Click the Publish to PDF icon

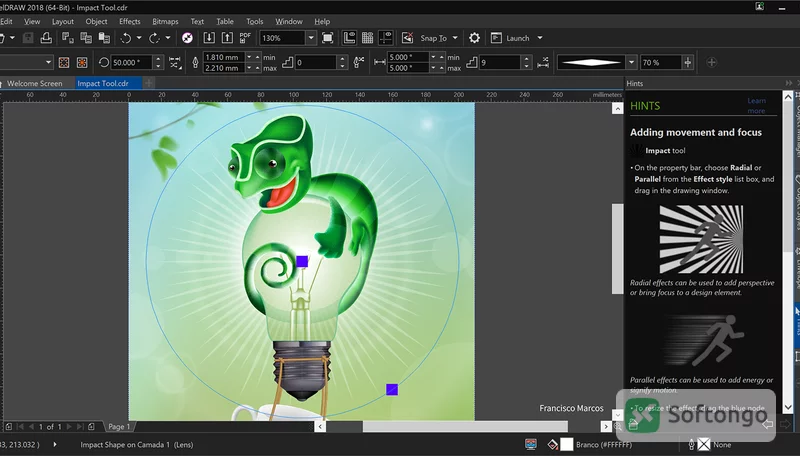(245, 38)
